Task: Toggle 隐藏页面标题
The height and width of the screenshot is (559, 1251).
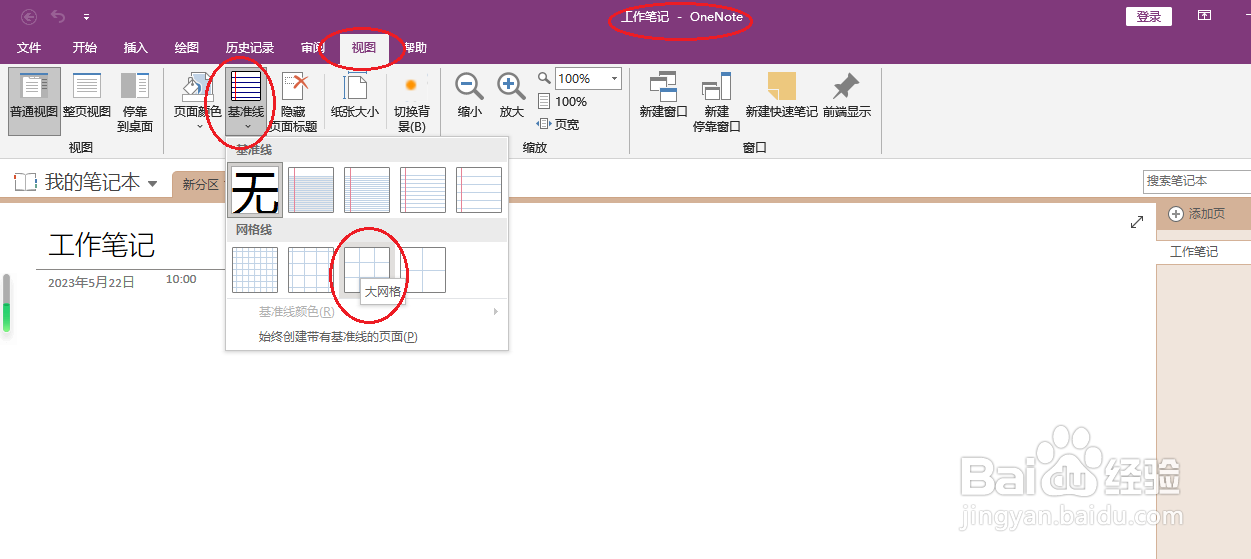Action: (295, 101)
